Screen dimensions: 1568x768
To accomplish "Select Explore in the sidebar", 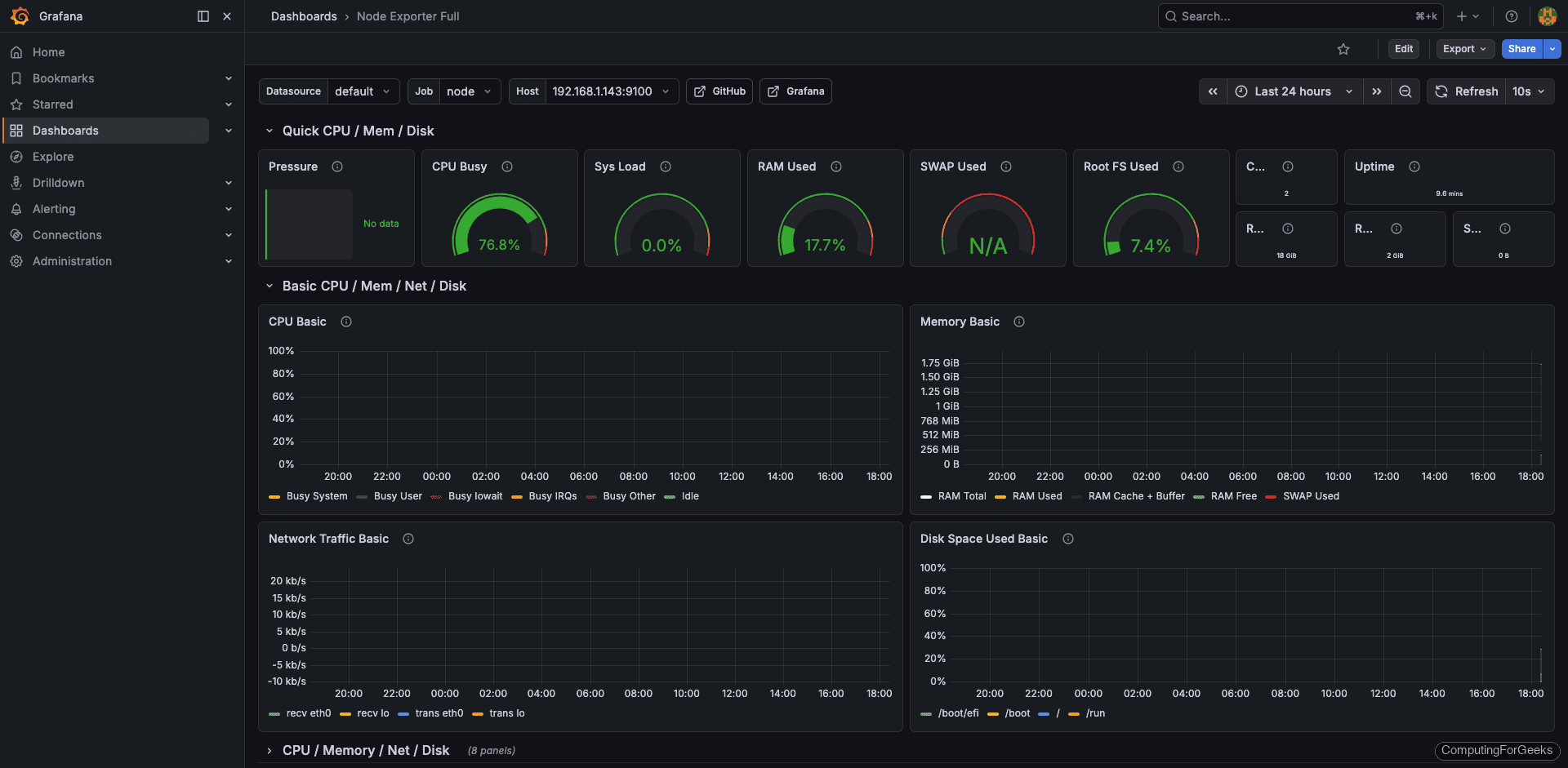I will (x=54, y=157).
